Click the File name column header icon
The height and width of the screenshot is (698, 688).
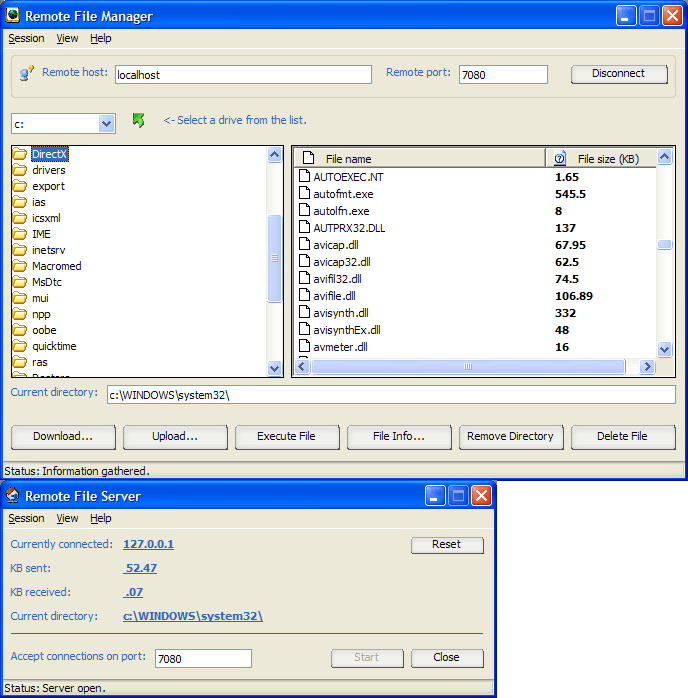tap(309, 158)
